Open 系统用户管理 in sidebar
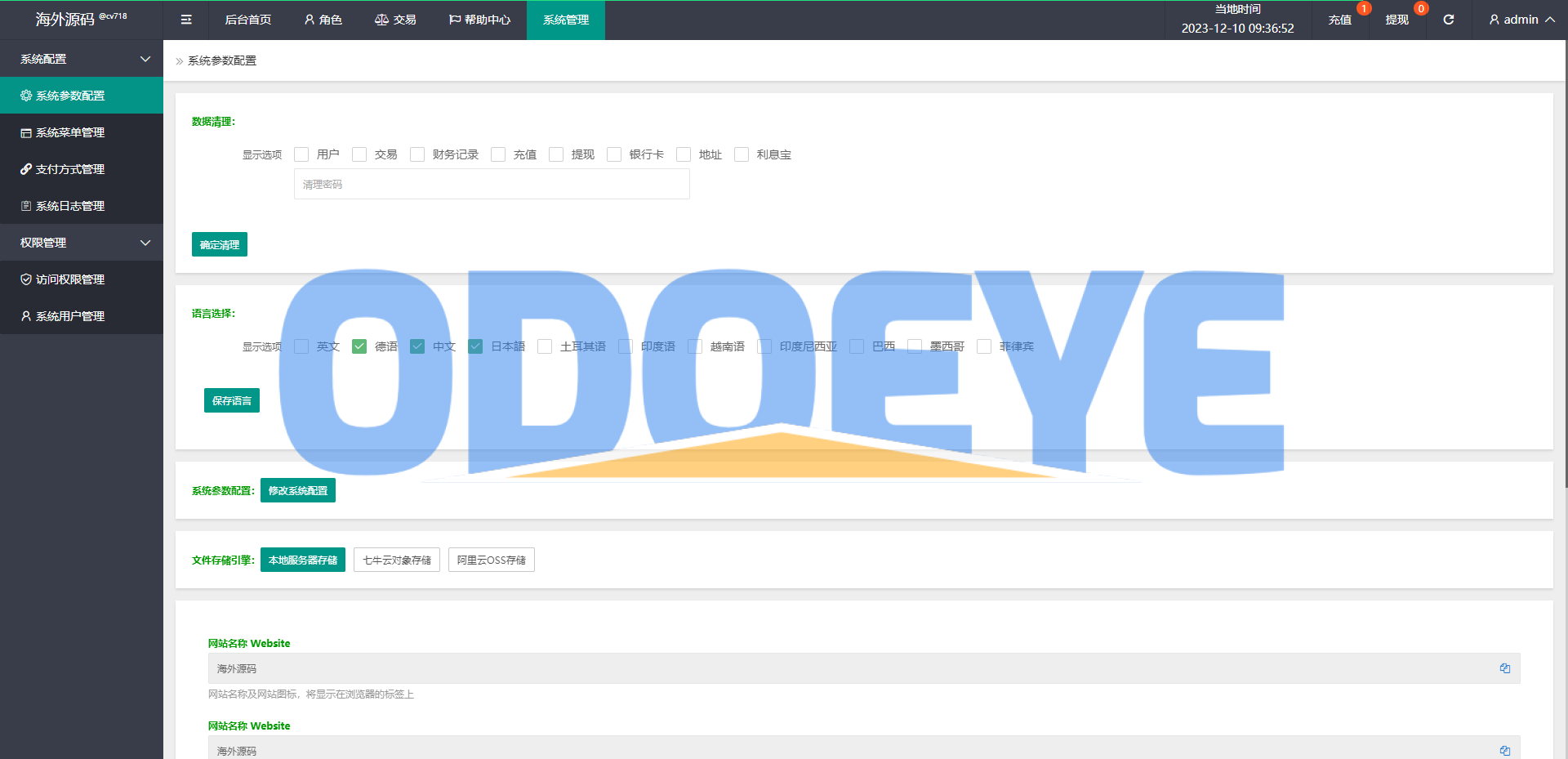The width and height of the screenshot is (1568, 759). (82, 316)
